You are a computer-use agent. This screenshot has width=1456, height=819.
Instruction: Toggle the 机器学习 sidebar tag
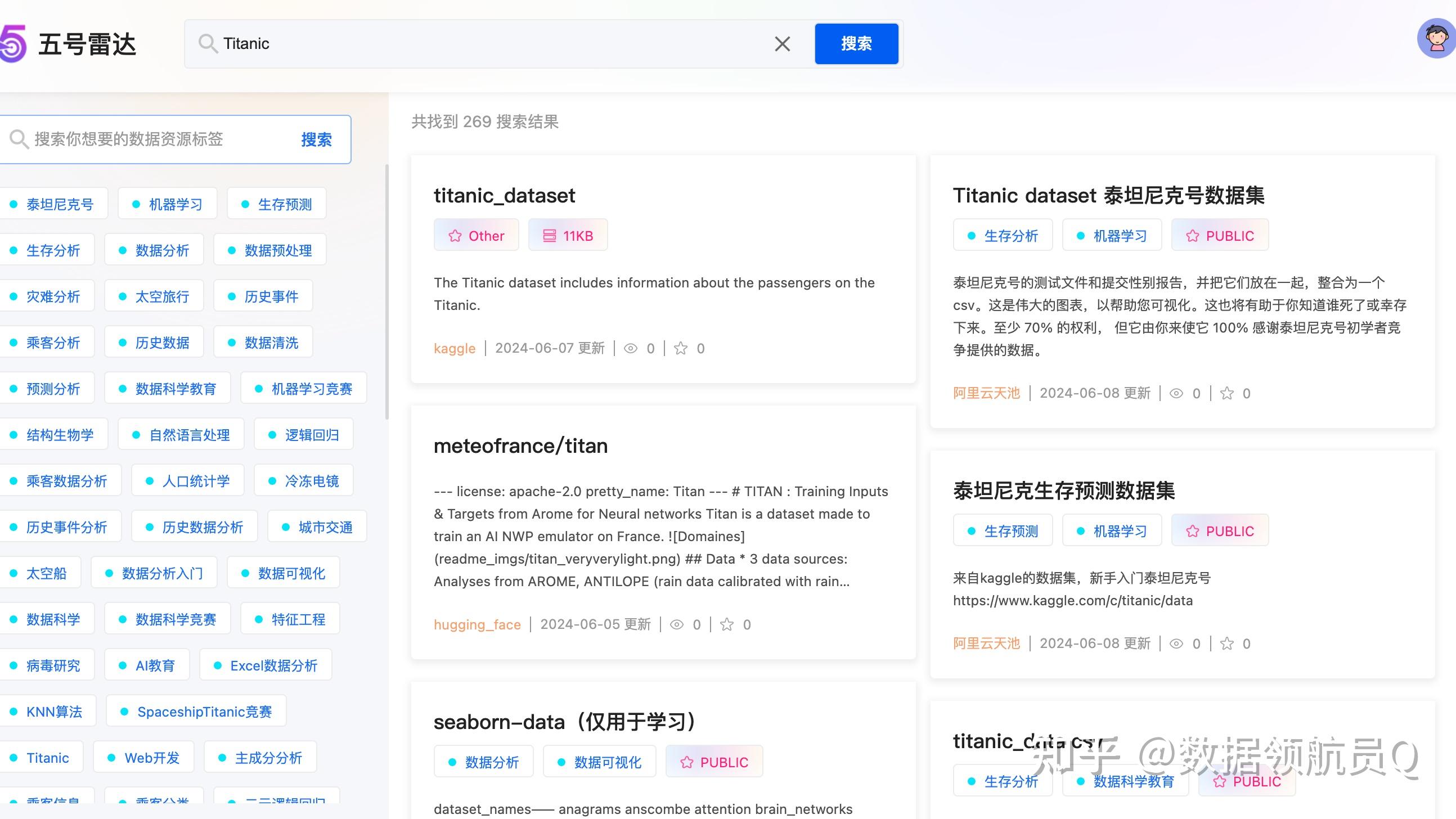tap(168, 204)
